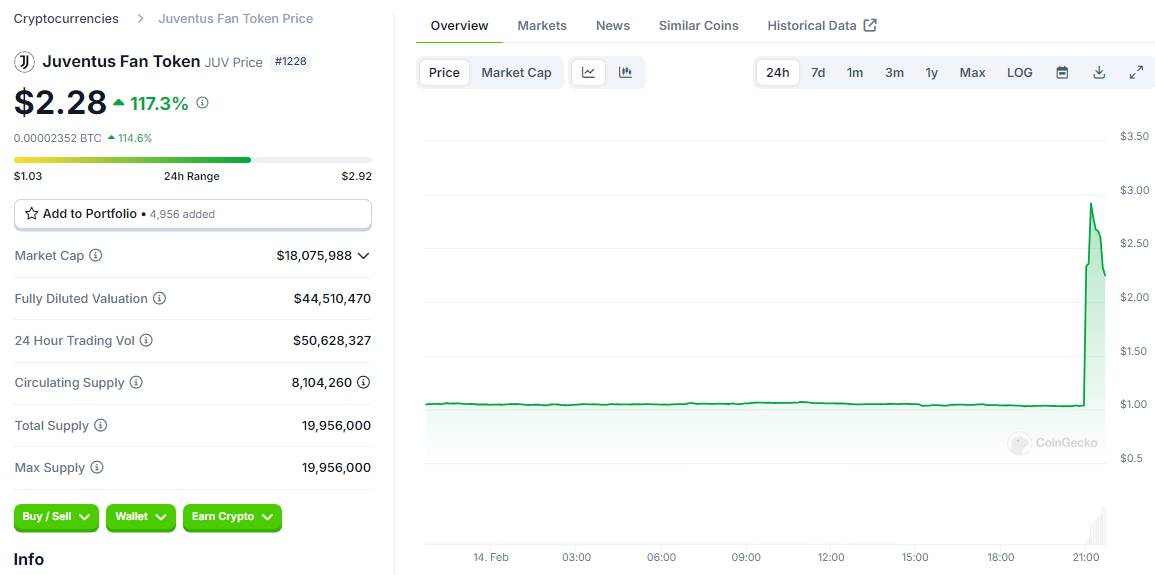Open the Overview tab
This screenshot has width=1155, height=575.
pos(459,25)
